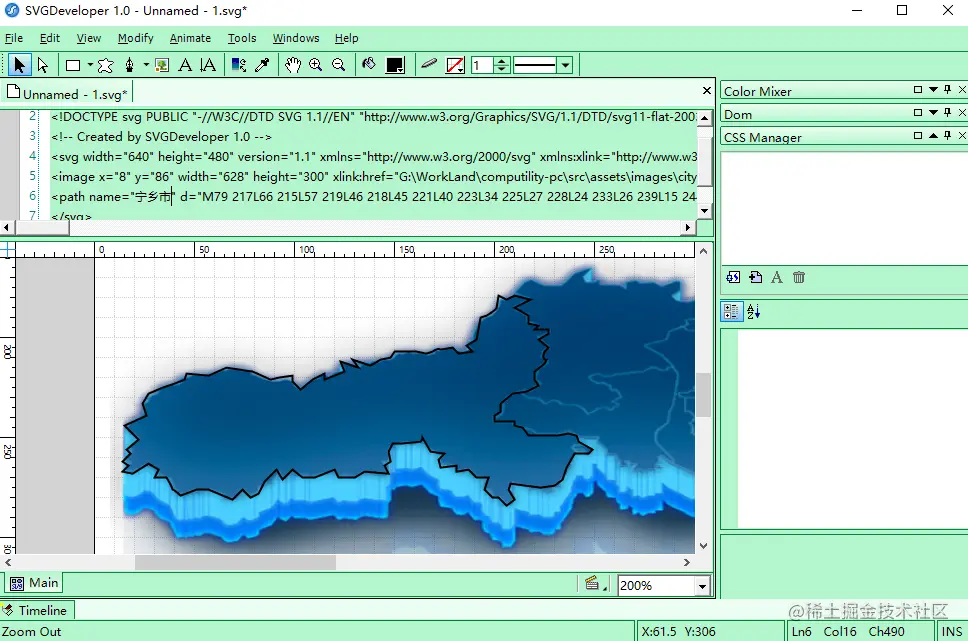Select the text tool A
Image resolution: width=968 pixels, height=641 pixels.
pos(185,65)
